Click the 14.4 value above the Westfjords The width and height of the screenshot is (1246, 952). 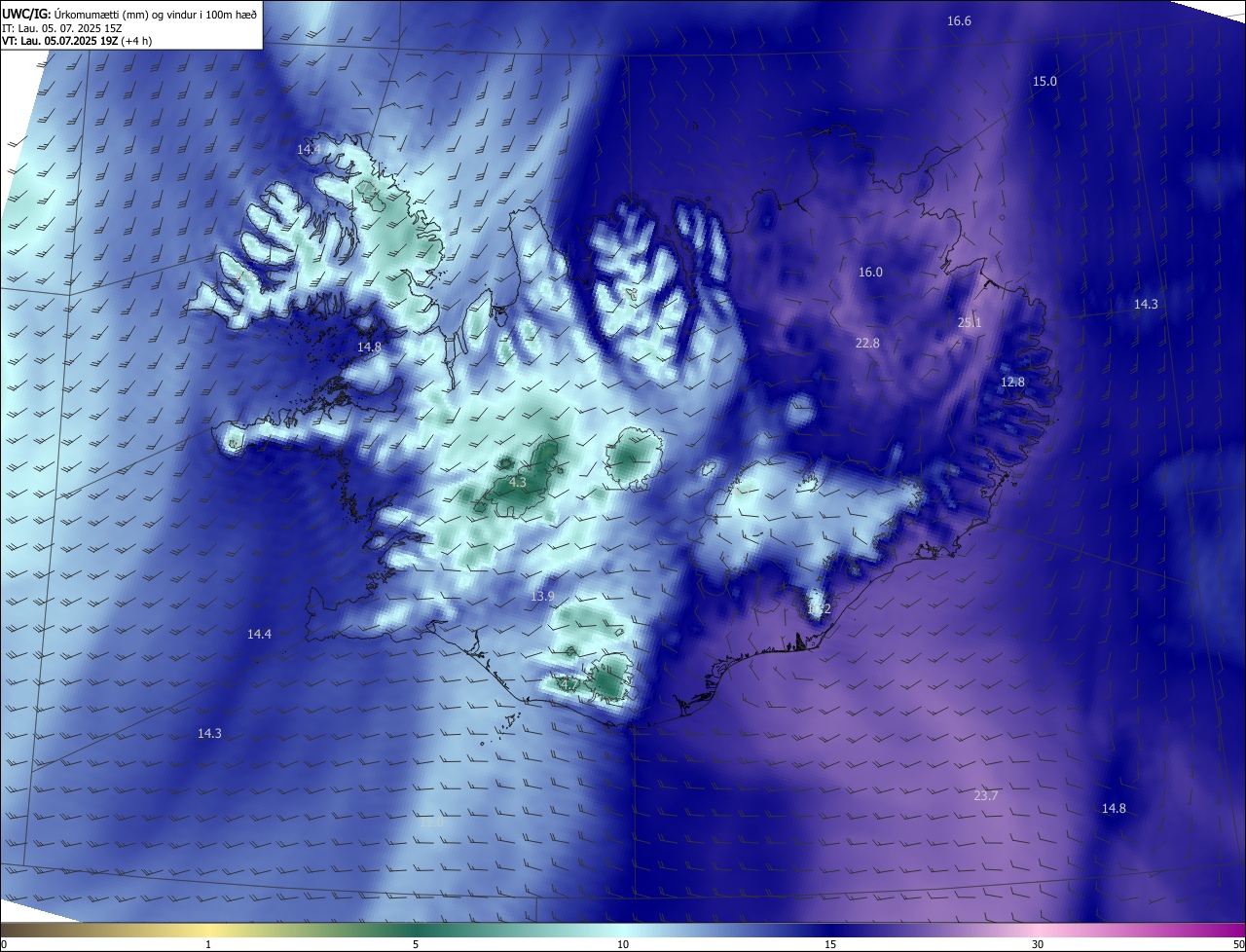click(x=309, y=150)
